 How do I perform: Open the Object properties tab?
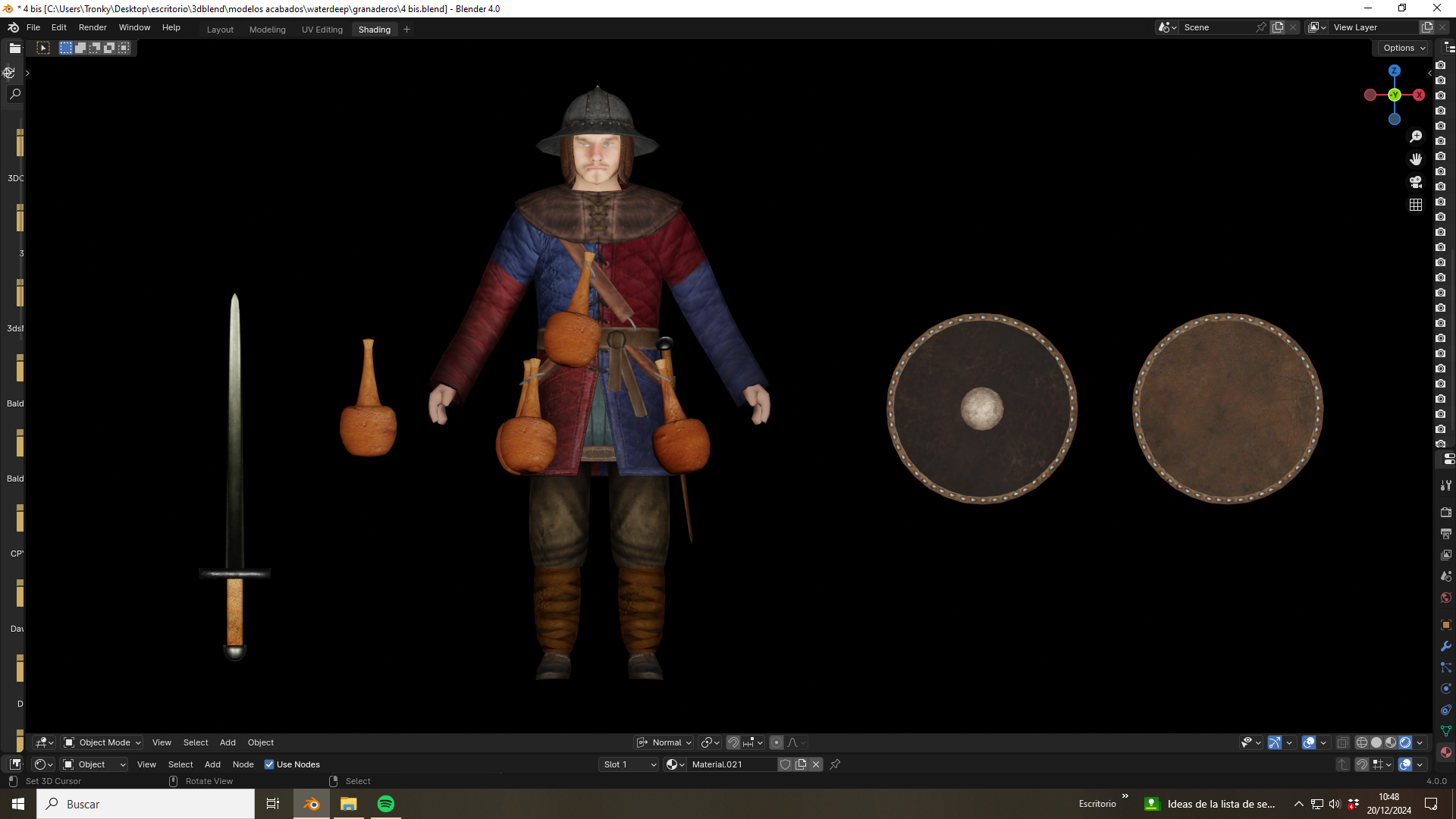click(x=1445, y=625)
